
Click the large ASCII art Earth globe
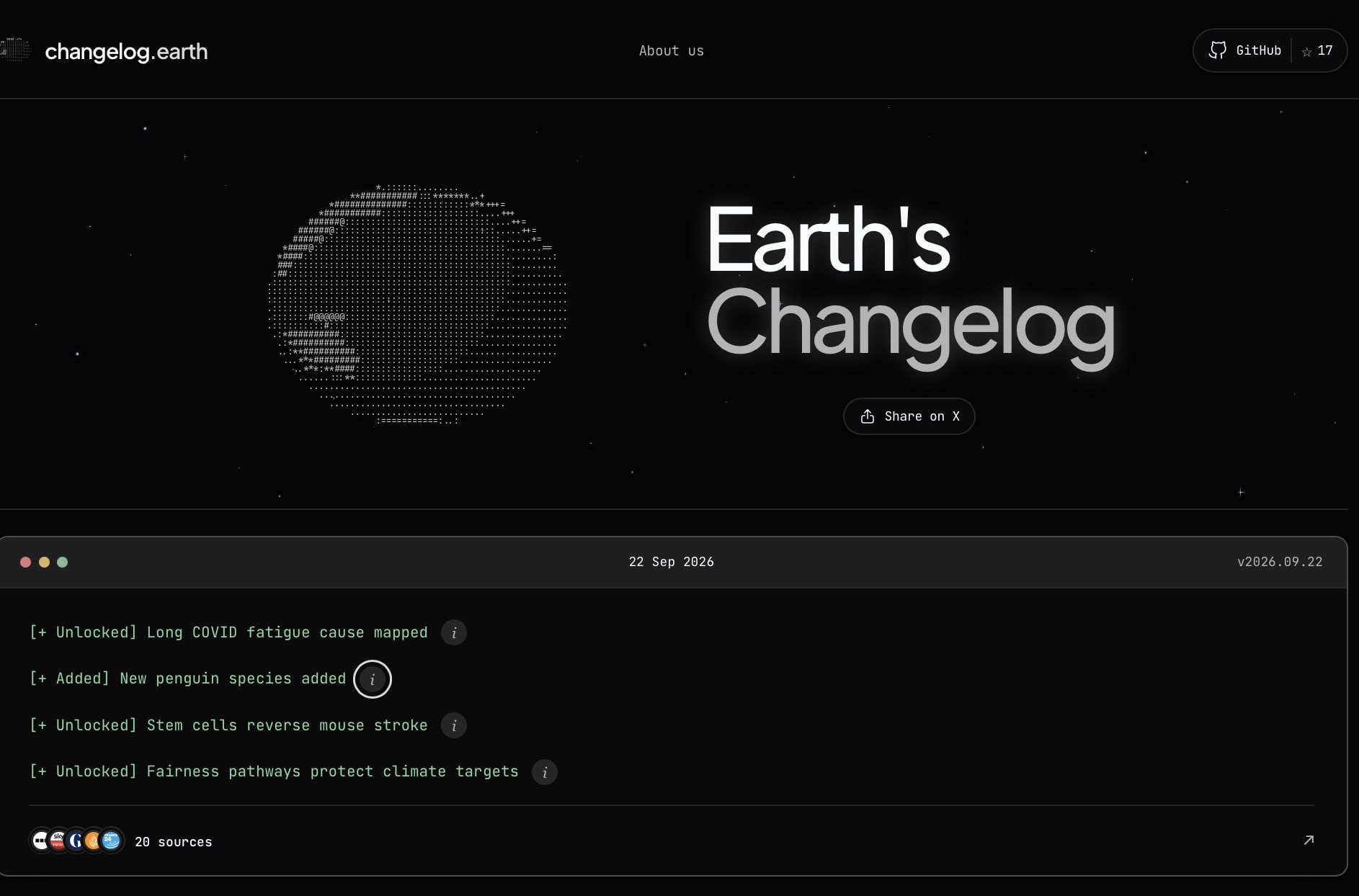pyautogui.click(x=417, y=305)
